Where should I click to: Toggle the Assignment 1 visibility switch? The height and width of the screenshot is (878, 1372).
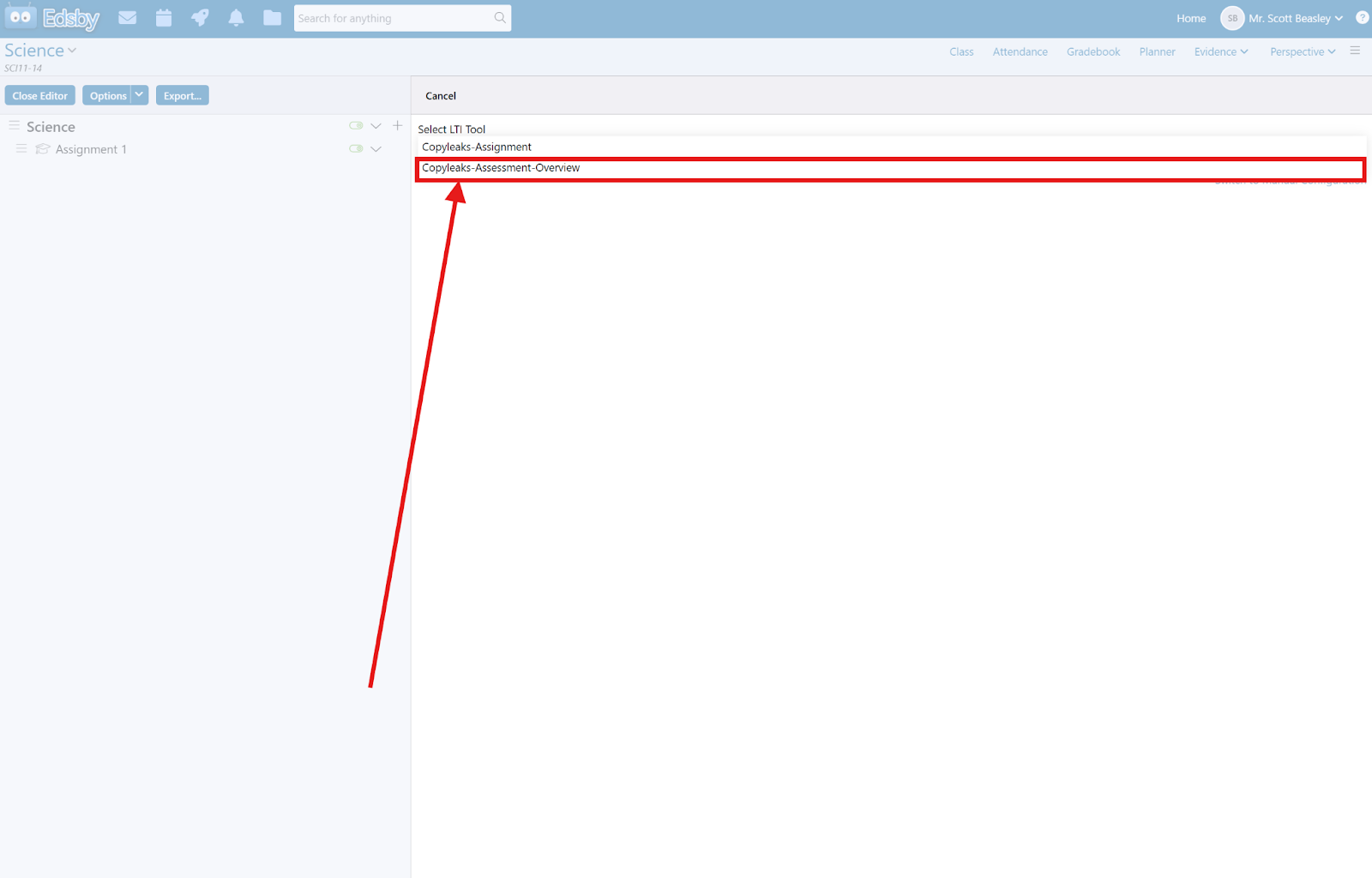[x=356, y=149]
